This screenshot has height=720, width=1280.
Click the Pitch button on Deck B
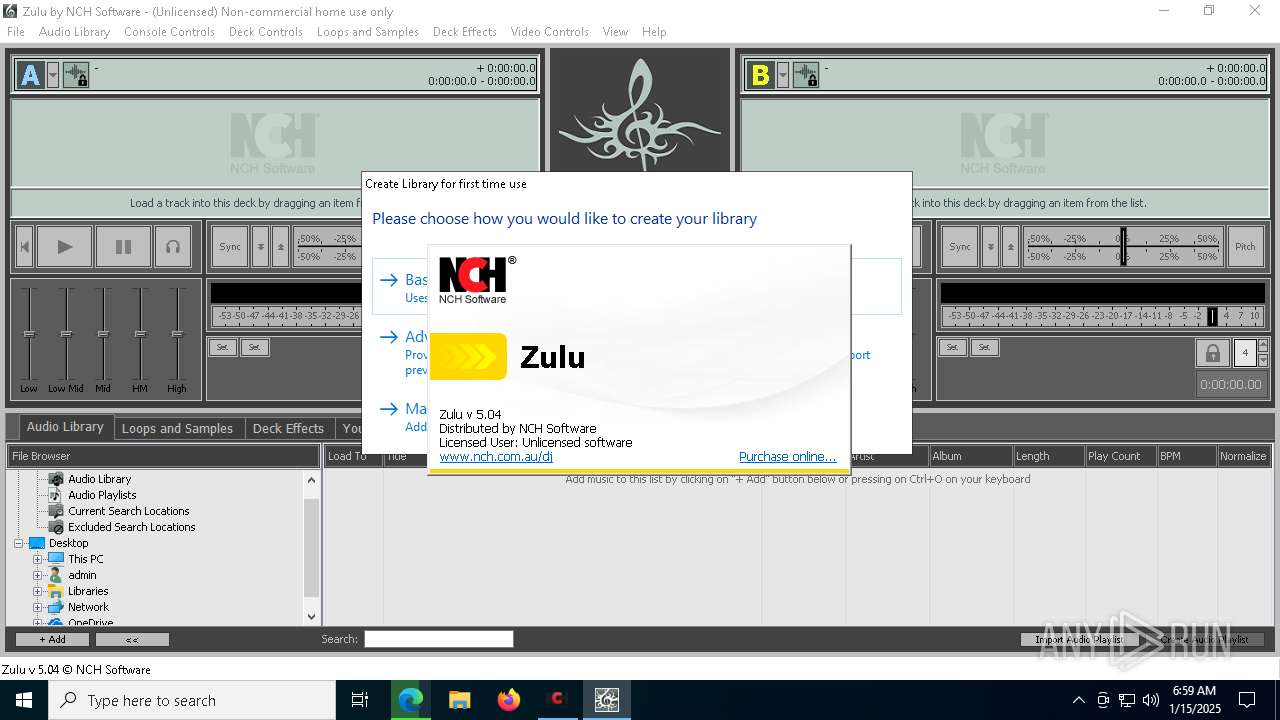tap(1245, 247)
